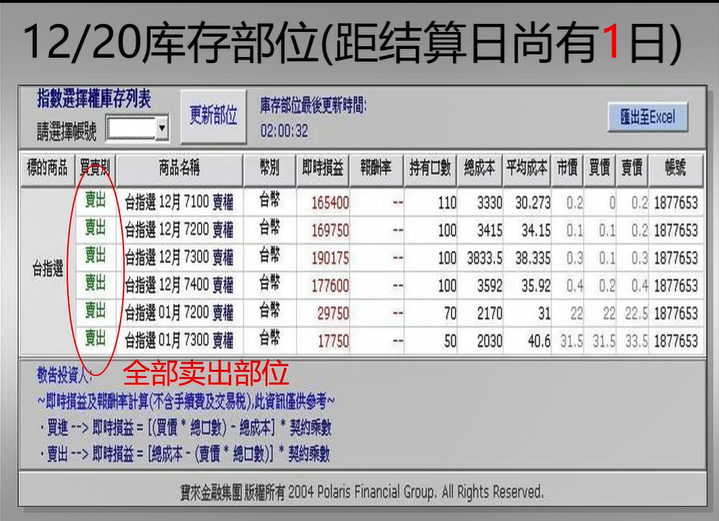Select row 台指選 12月 7400 賣權

(x=389, y=285)
